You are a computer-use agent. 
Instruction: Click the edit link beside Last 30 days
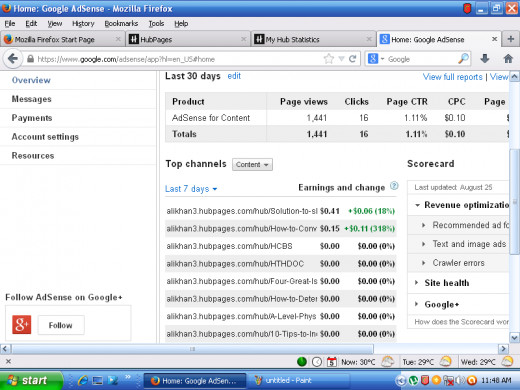point(234,76)
